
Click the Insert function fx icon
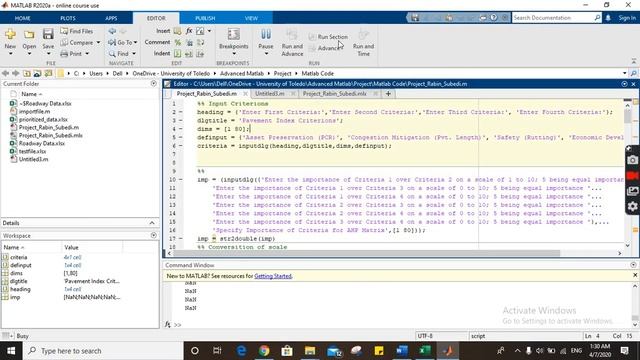click(x=189, y=31)
